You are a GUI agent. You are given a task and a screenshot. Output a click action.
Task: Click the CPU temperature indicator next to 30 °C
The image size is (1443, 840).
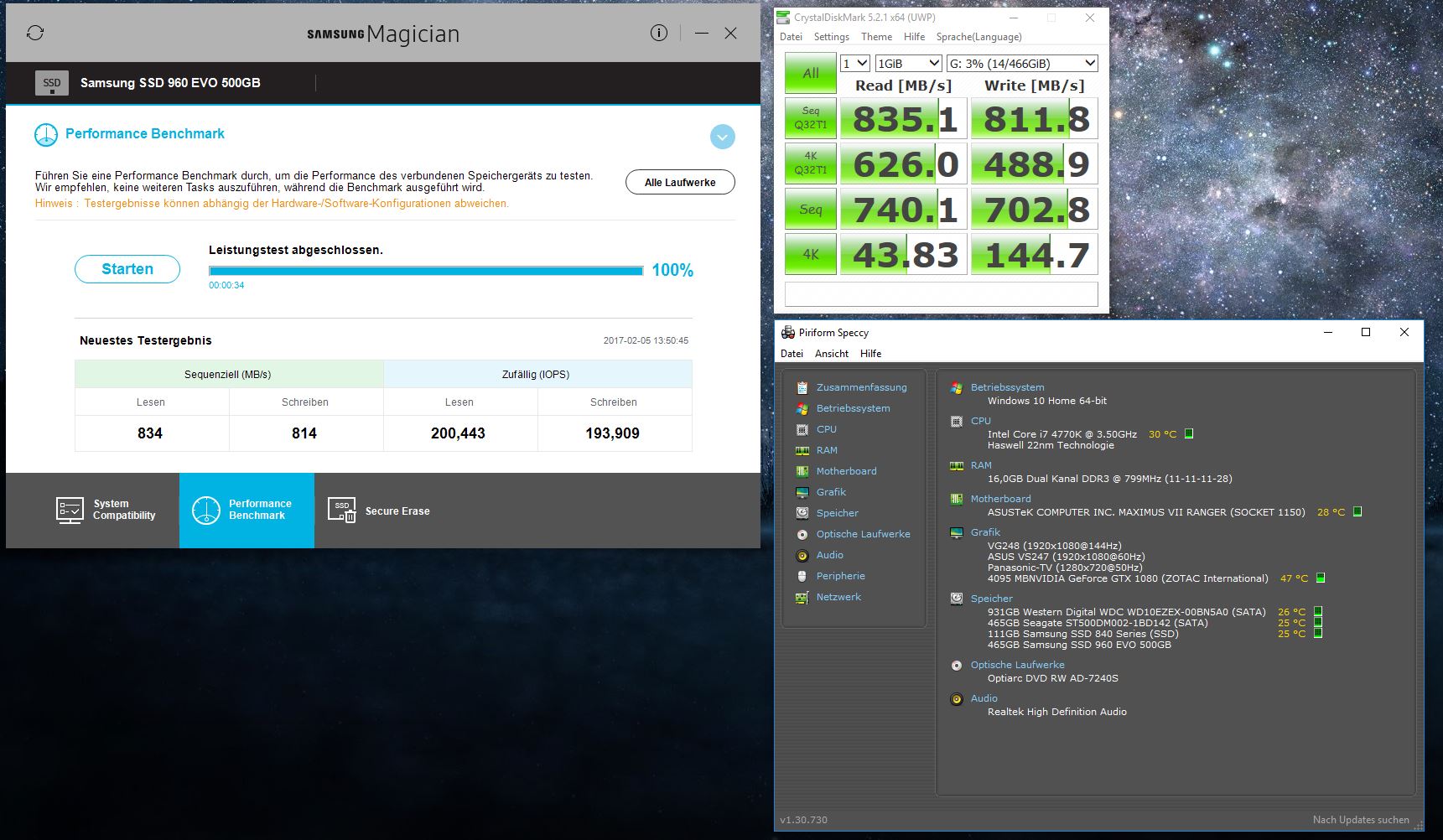(x=1188, y=433)
